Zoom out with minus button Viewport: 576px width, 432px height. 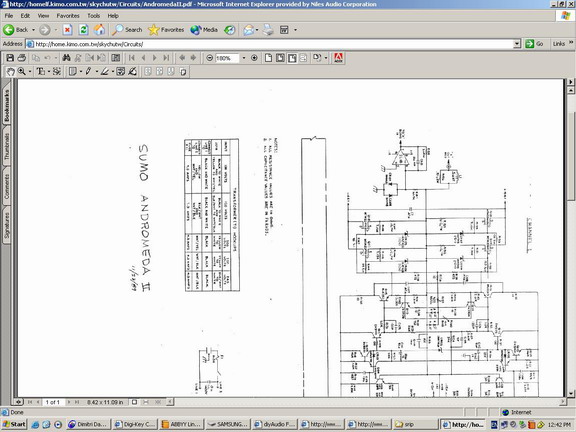click(x=209, y=58)
